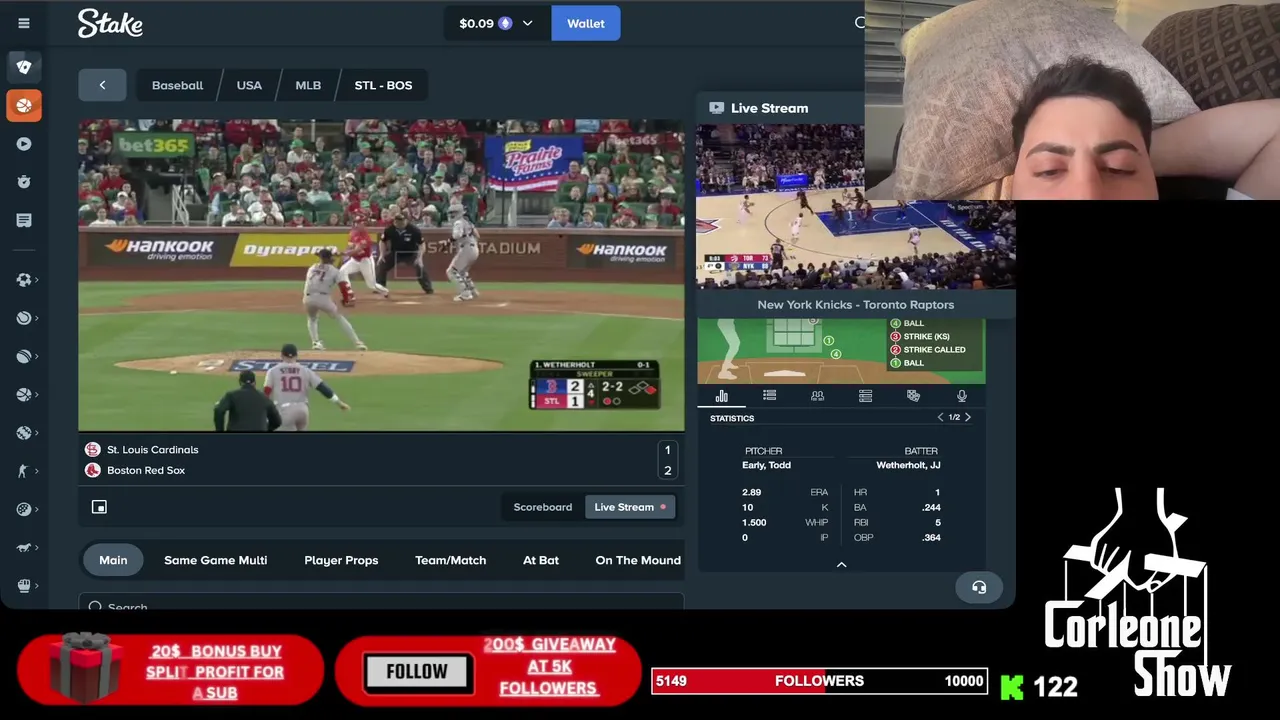Open the bet slip receipt sidebar icon

pos(24,220)
